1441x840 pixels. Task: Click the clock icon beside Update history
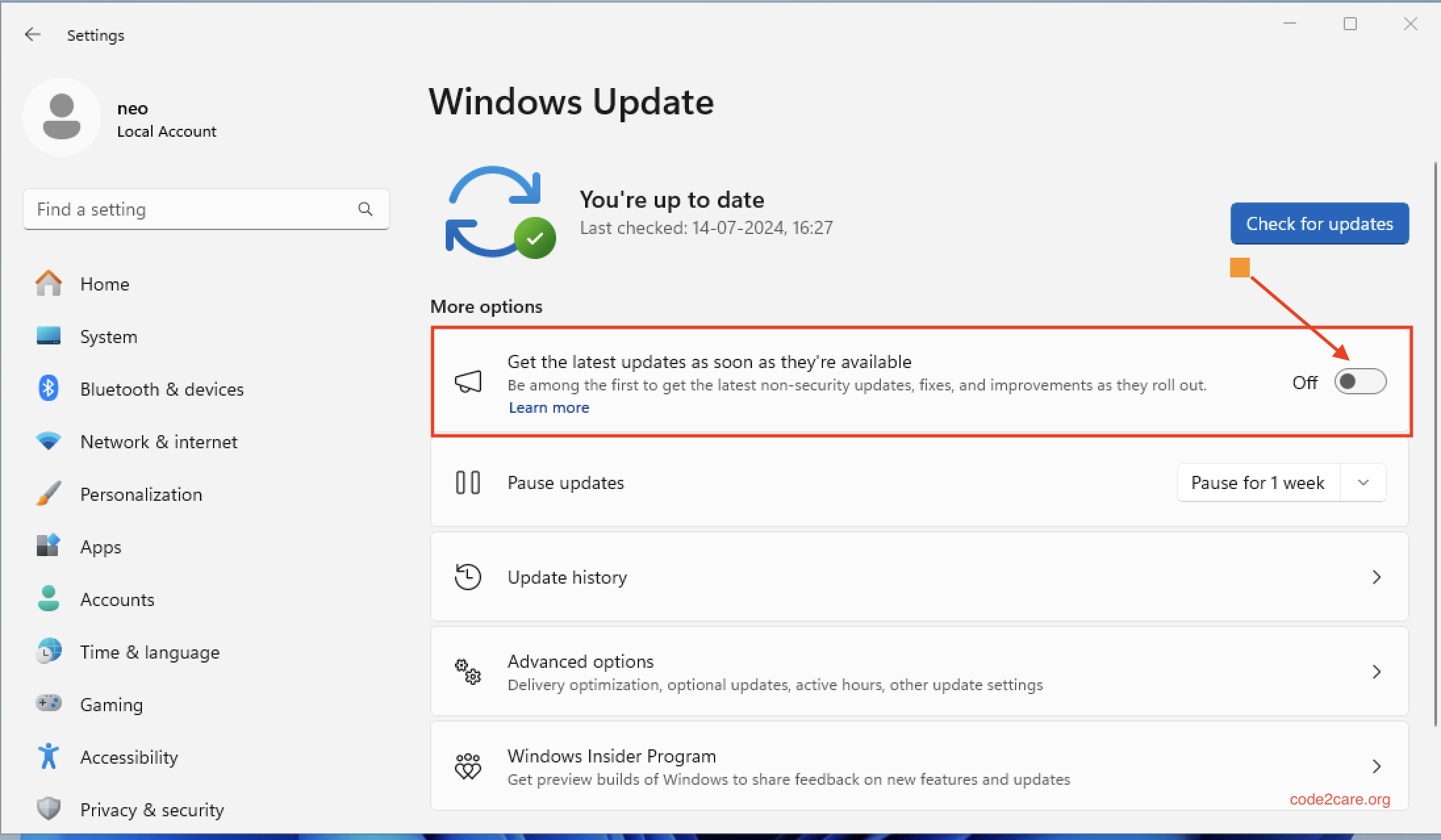pyautogui.click(x=467, y=576)
